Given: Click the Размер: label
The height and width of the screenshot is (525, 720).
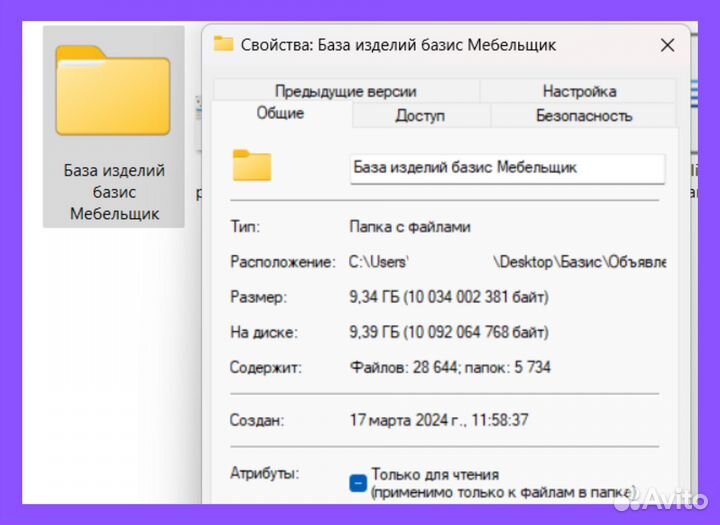Looking at the screenshot, I should [x=259, y=297].
